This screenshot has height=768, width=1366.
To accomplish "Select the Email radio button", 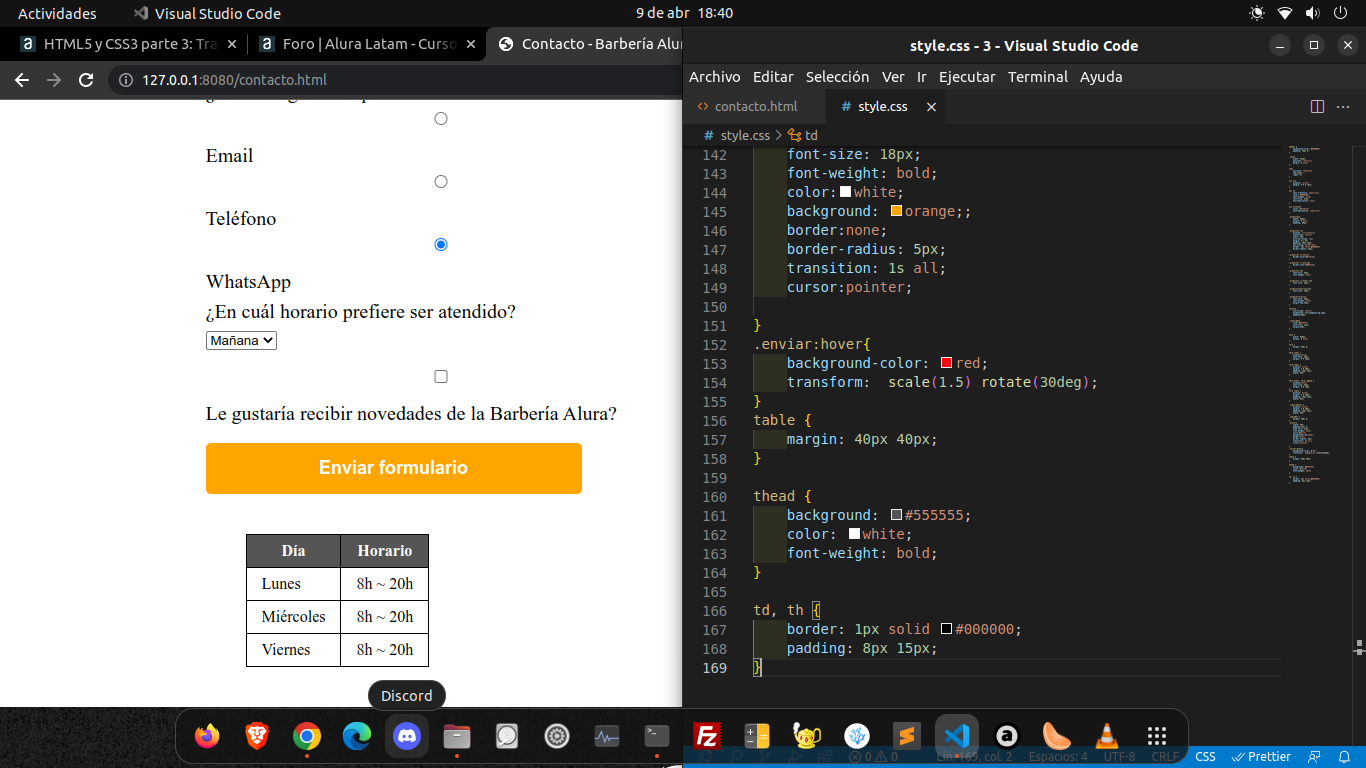I will [x=440, y=118].
